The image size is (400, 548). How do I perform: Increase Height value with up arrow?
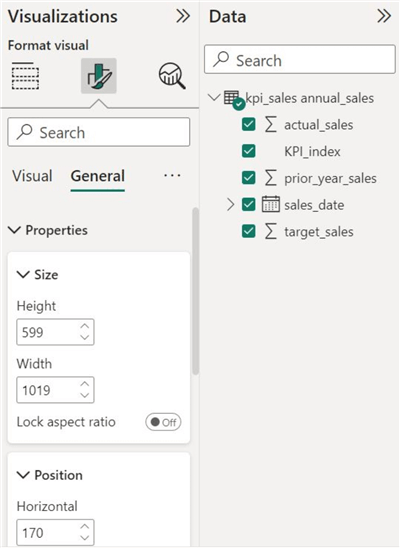[85, 326]
